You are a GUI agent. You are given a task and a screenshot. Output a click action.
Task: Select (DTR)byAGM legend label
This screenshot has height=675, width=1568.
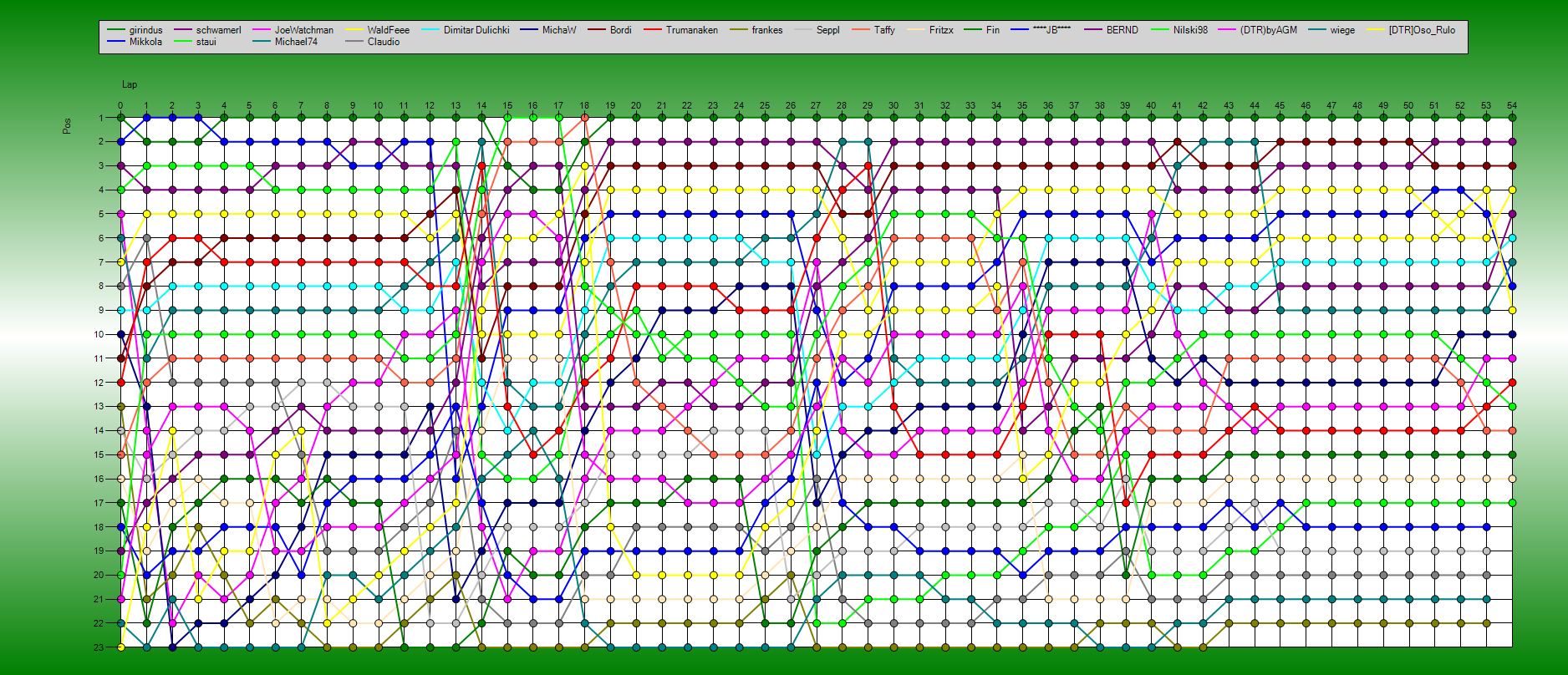tap(1268, 30)
